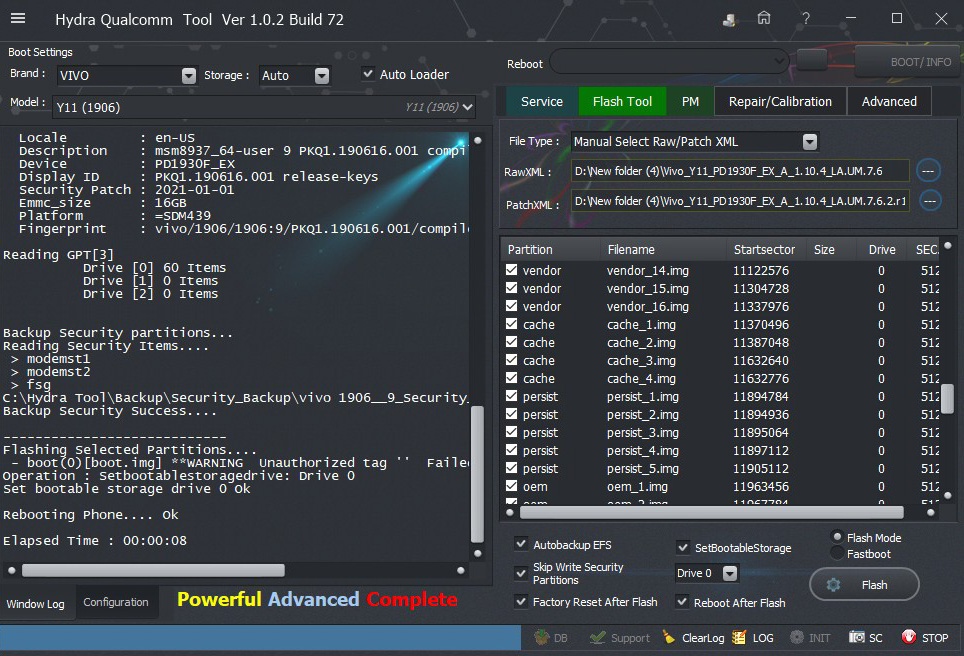Open the Drive 0 dropdown

coord(706,573)
